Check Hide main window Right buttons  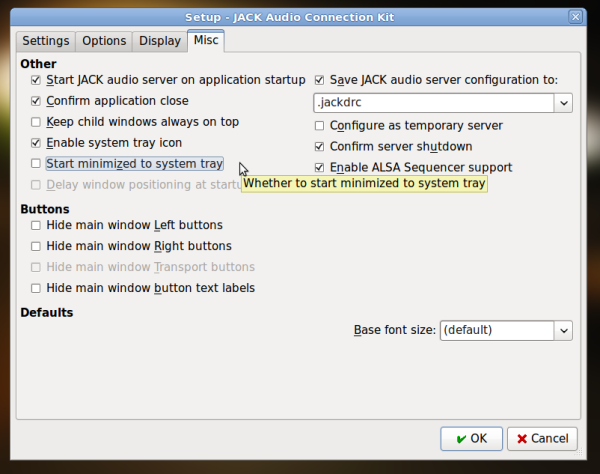36,246
